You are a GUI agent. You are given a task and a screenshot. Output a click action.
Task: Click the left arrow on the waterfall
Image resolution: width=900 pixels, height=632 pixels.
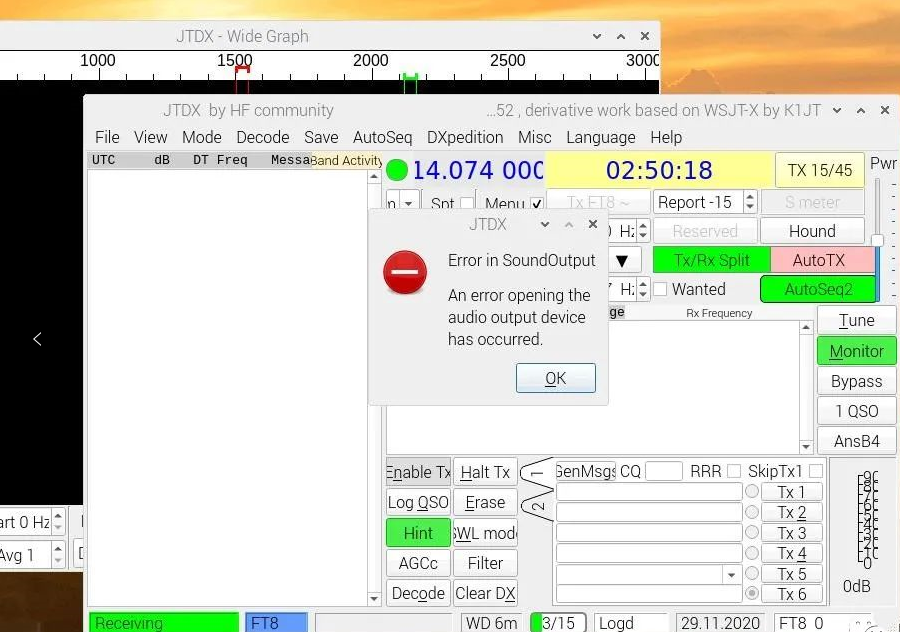coord(37,339)
